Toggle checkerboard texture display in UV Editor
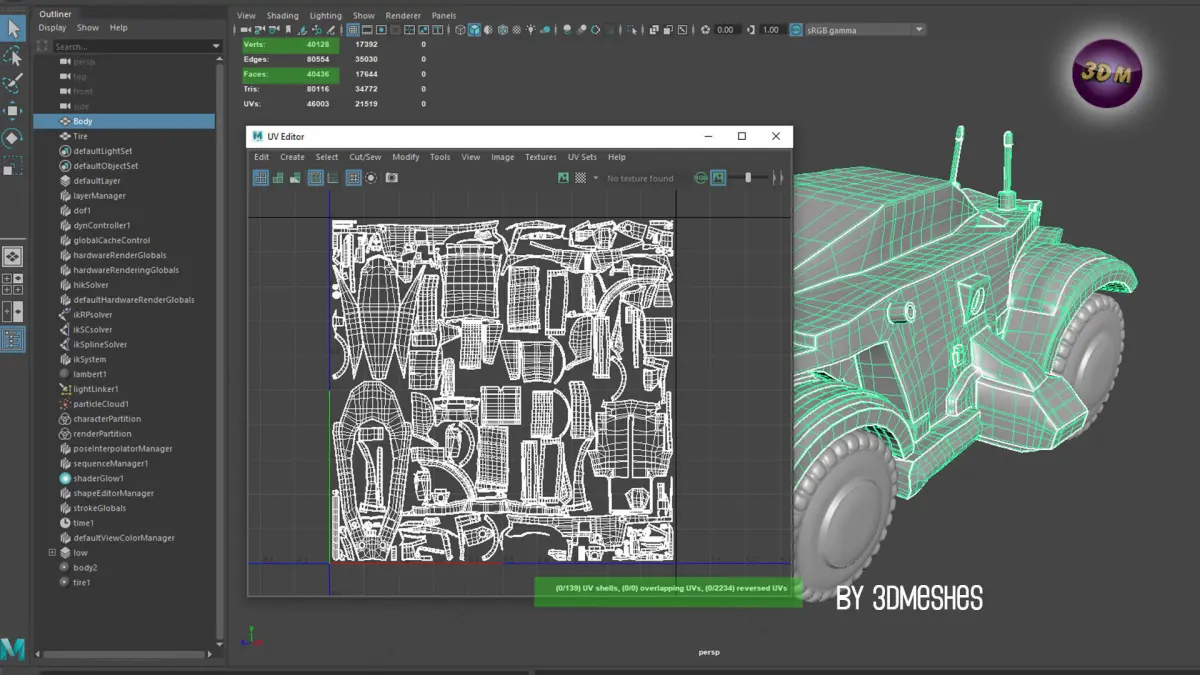1200x675 pixels. tap(580, 178)
